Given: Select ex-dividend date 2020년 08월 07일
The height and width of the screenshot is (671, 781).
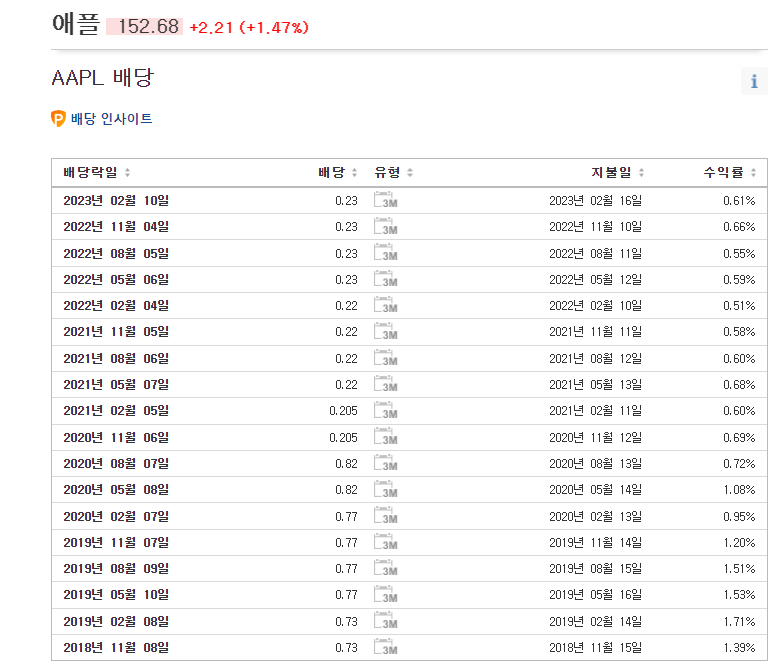Looking at the screenshot, I should click(x=116, y=463).
